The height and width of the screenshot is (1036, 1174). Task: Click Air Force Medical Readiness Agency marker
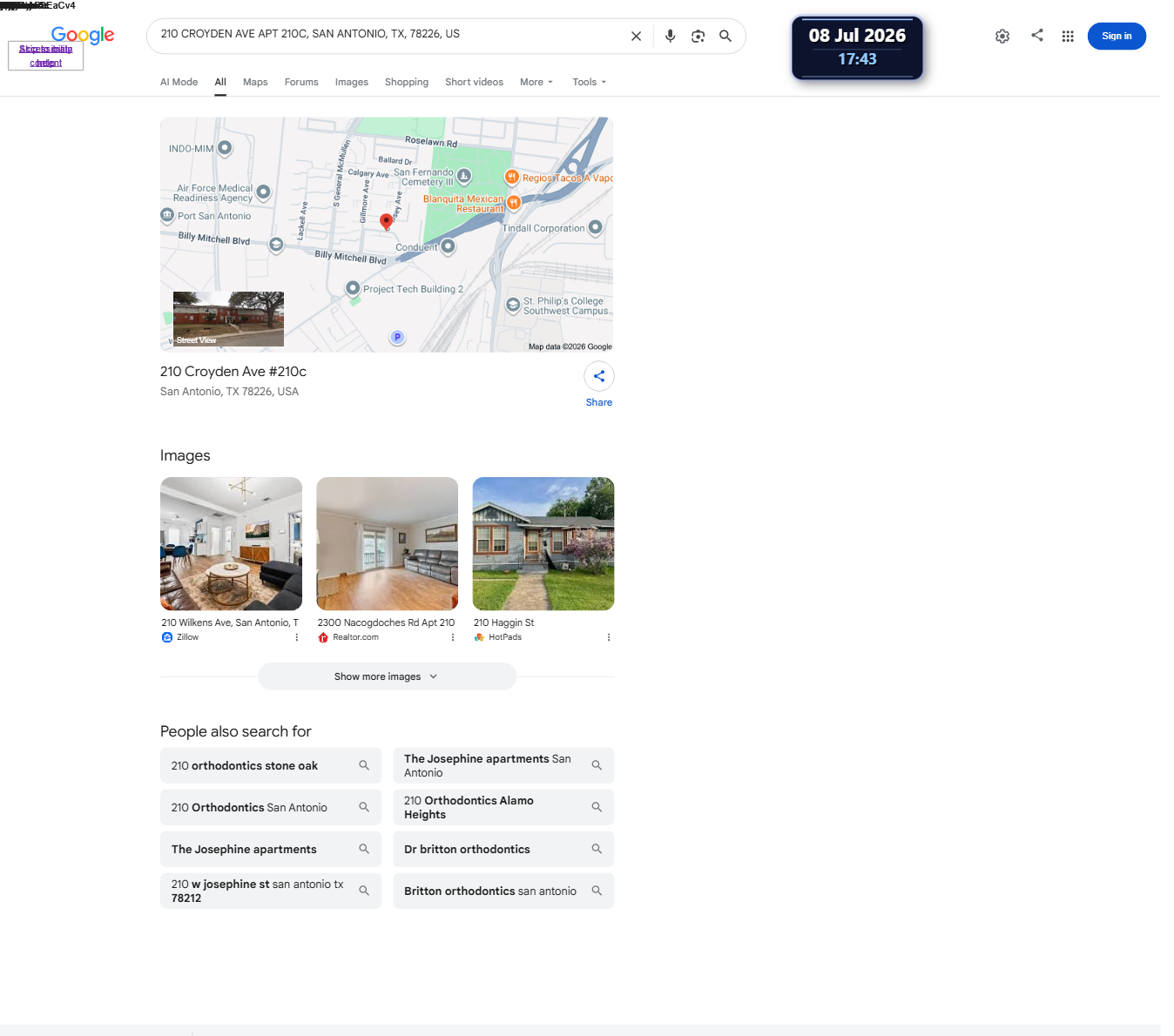263,192
